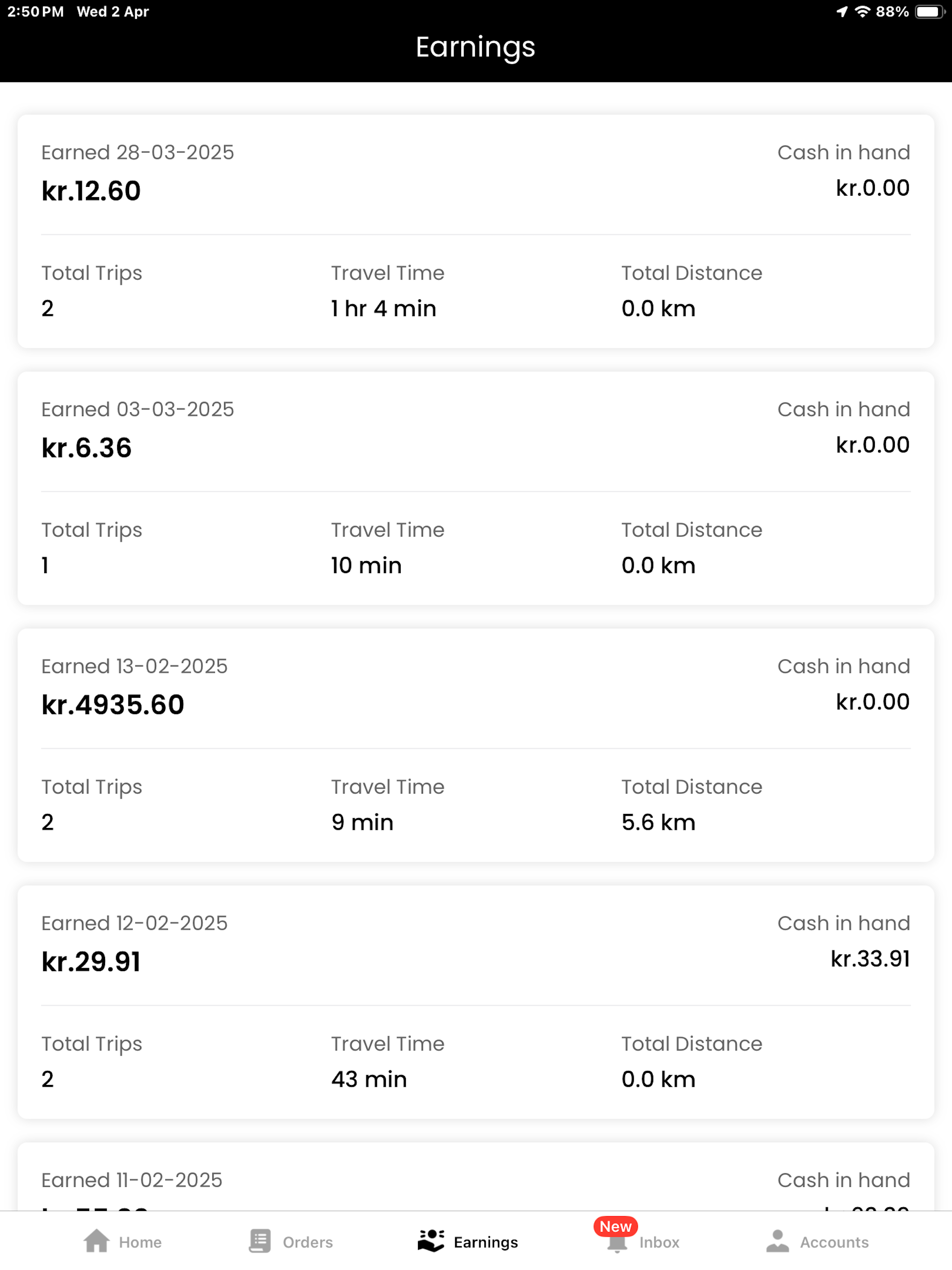Tap the Earnings page title
This screenshot has width=952, height=1270.
click(476, 47)
